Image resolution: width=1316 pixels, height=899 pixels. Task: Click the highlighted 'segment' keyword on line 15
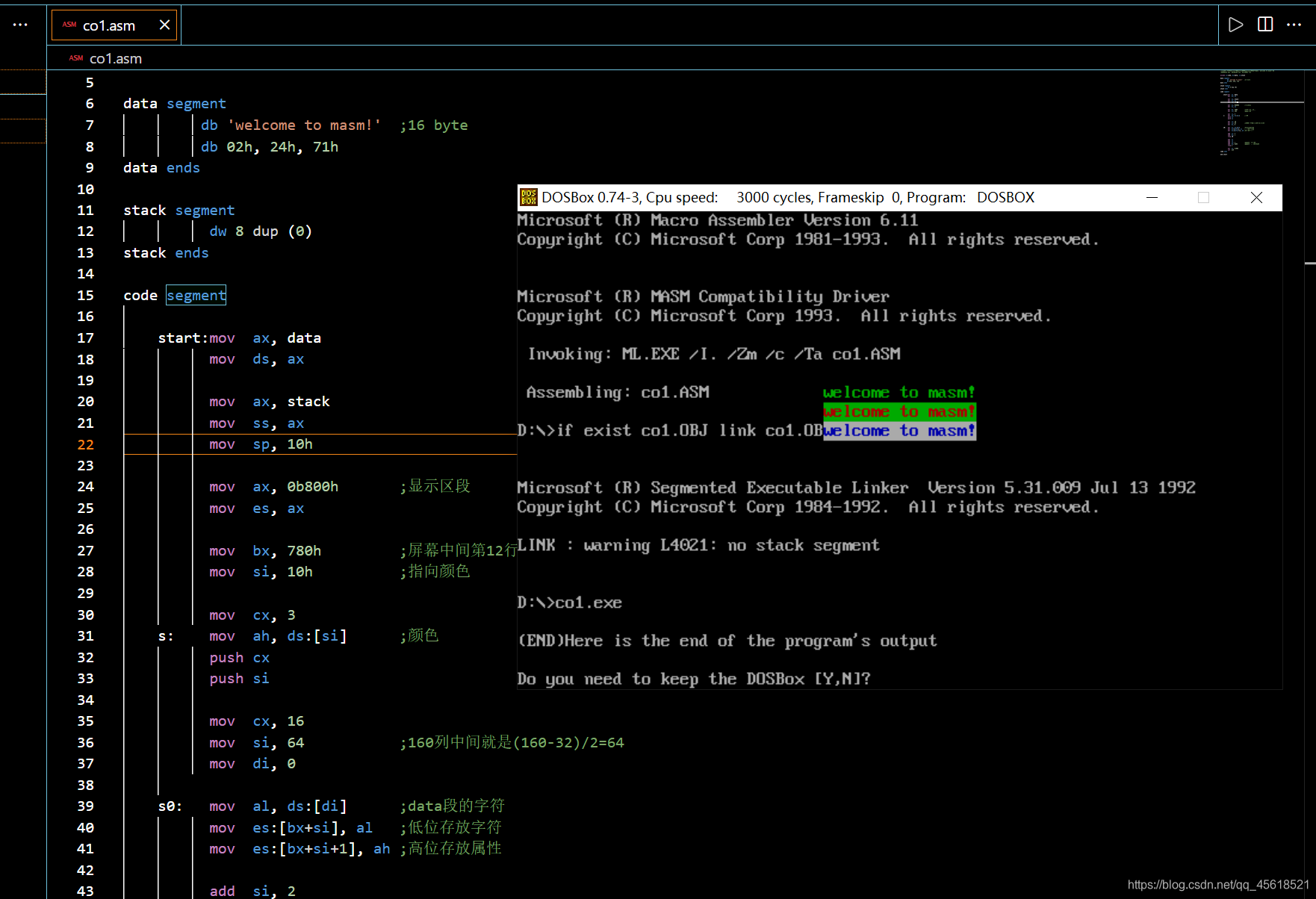196,296
